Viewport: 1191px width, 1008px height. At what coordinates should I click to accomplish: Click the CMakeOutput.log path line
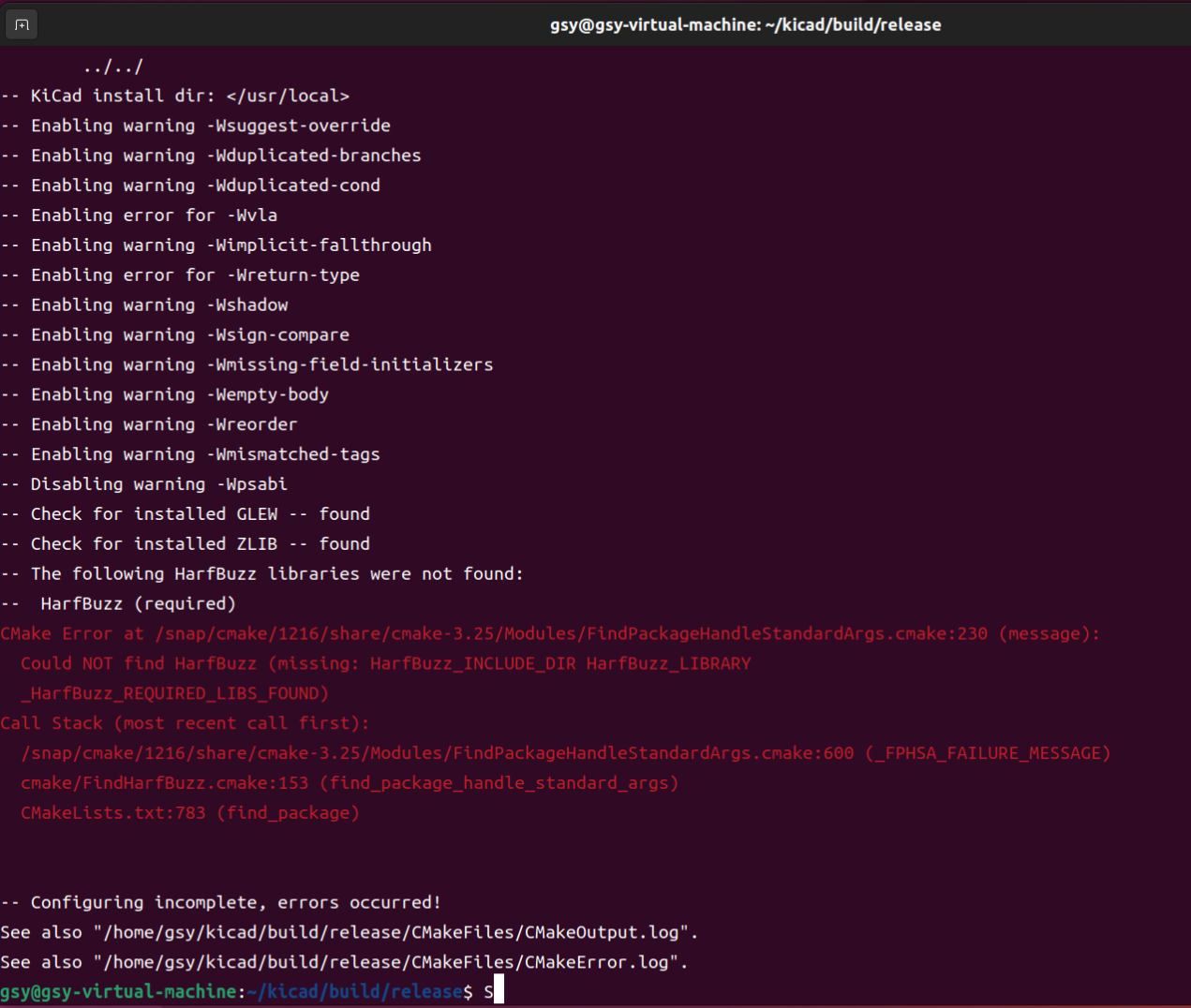(350, 933)
